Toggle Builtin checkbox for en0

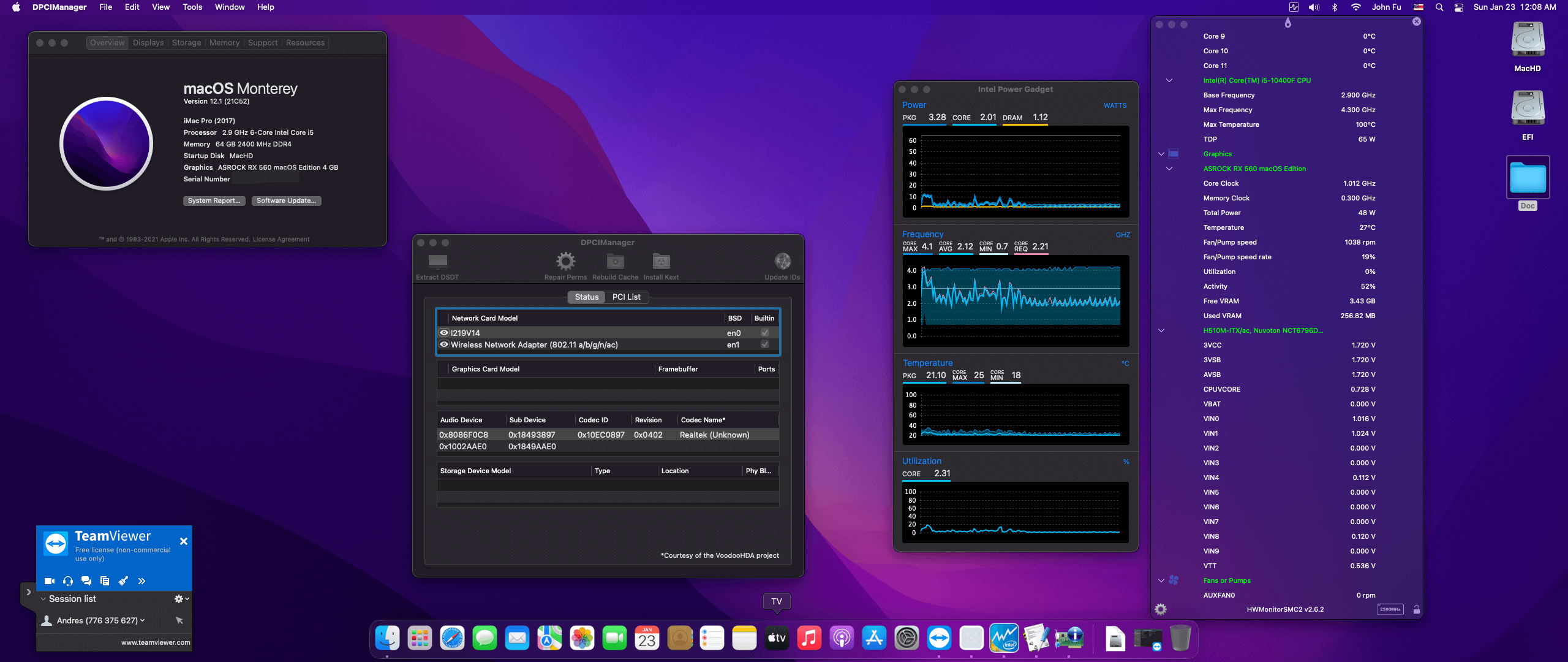click(x=764, y=333)
